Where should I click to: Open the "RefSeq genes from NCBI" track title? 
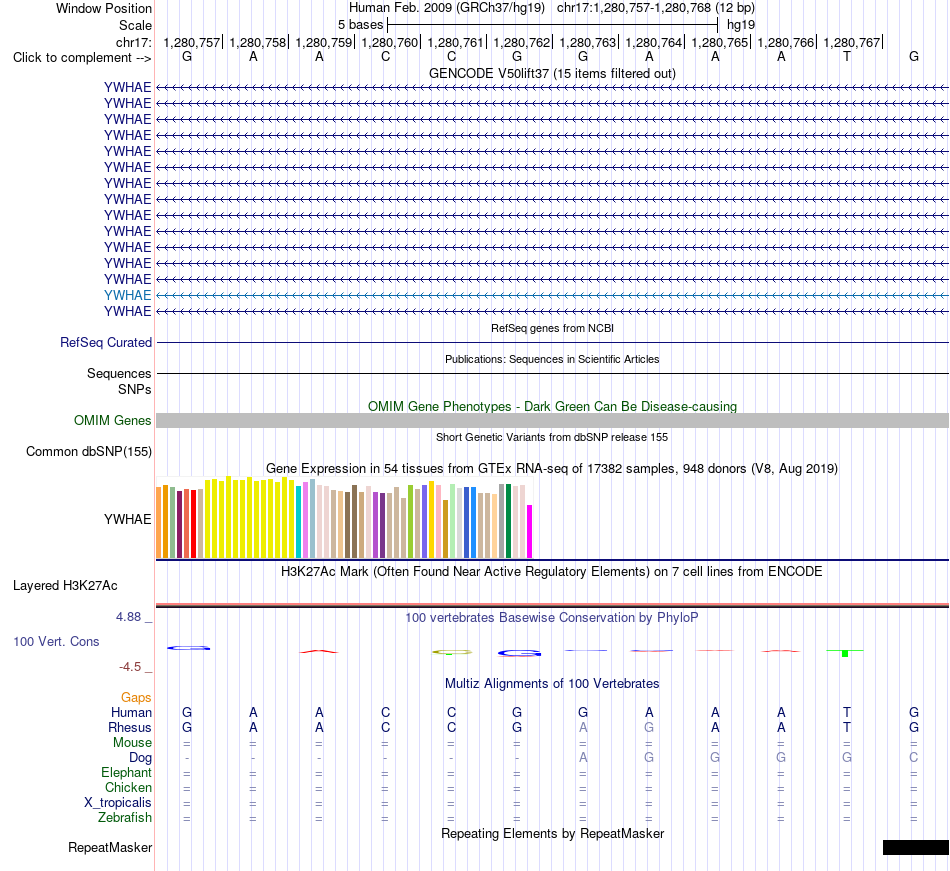point(552,328)
